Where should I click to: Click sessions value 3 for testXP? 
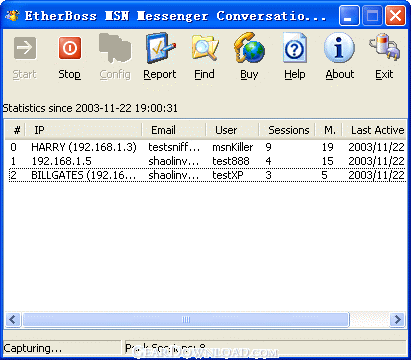(269, 175)
